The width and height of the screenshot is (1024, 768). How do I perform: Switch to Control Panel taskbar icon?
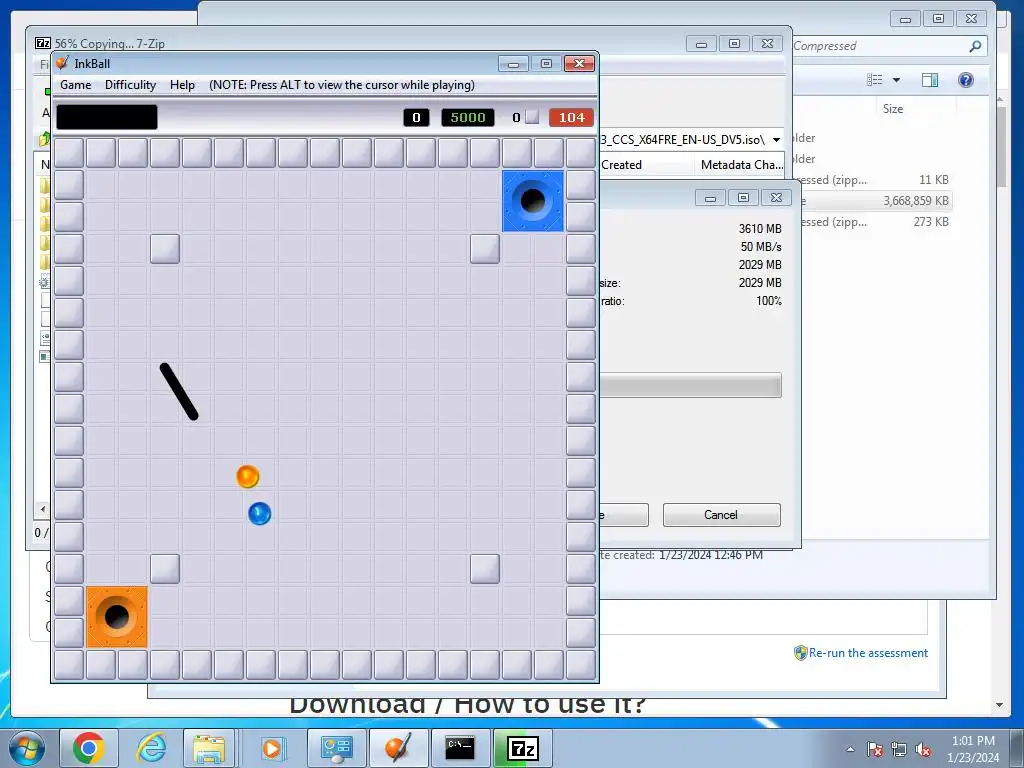click(x=337, y=748)
